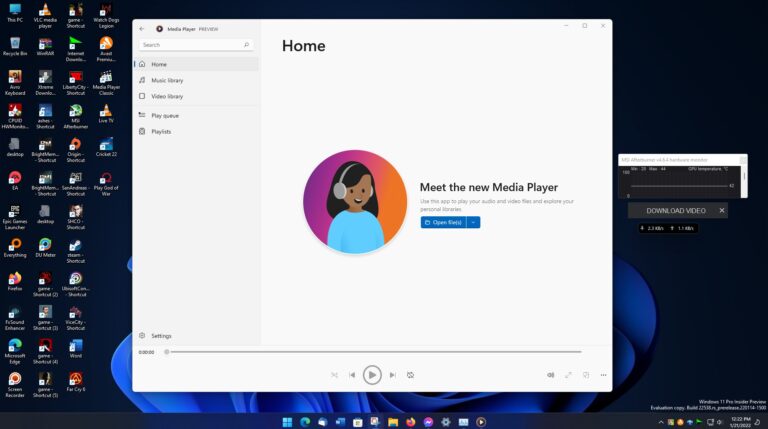The image size is (768, 429).
Task: Select the Word desktop icon
Action: click(75, 348)
